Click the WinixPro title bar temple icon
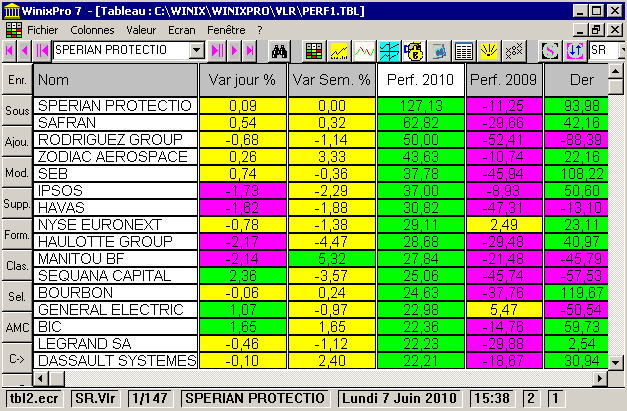 point(11,11)
